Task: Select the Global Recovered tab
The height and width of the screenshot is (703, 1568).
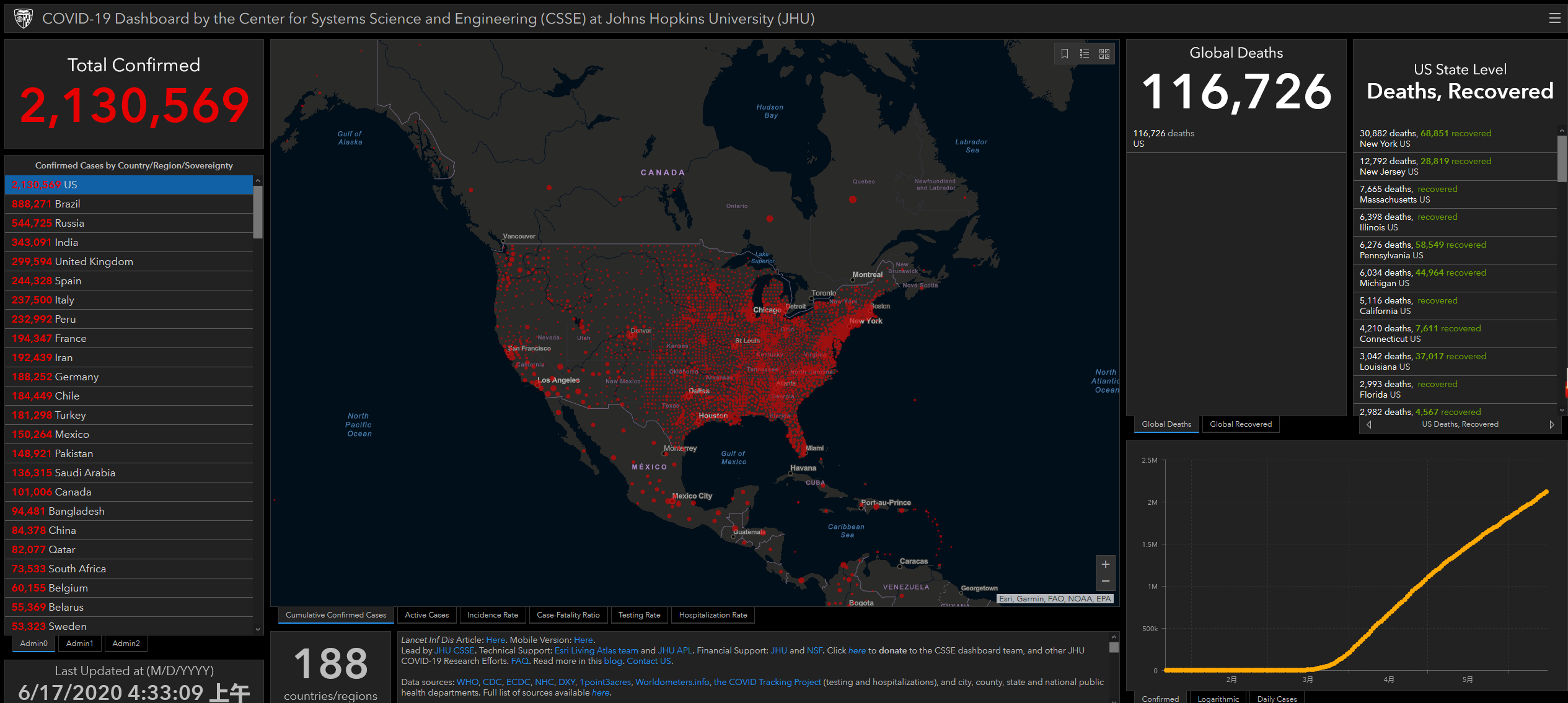Action: click(1240, 424)
